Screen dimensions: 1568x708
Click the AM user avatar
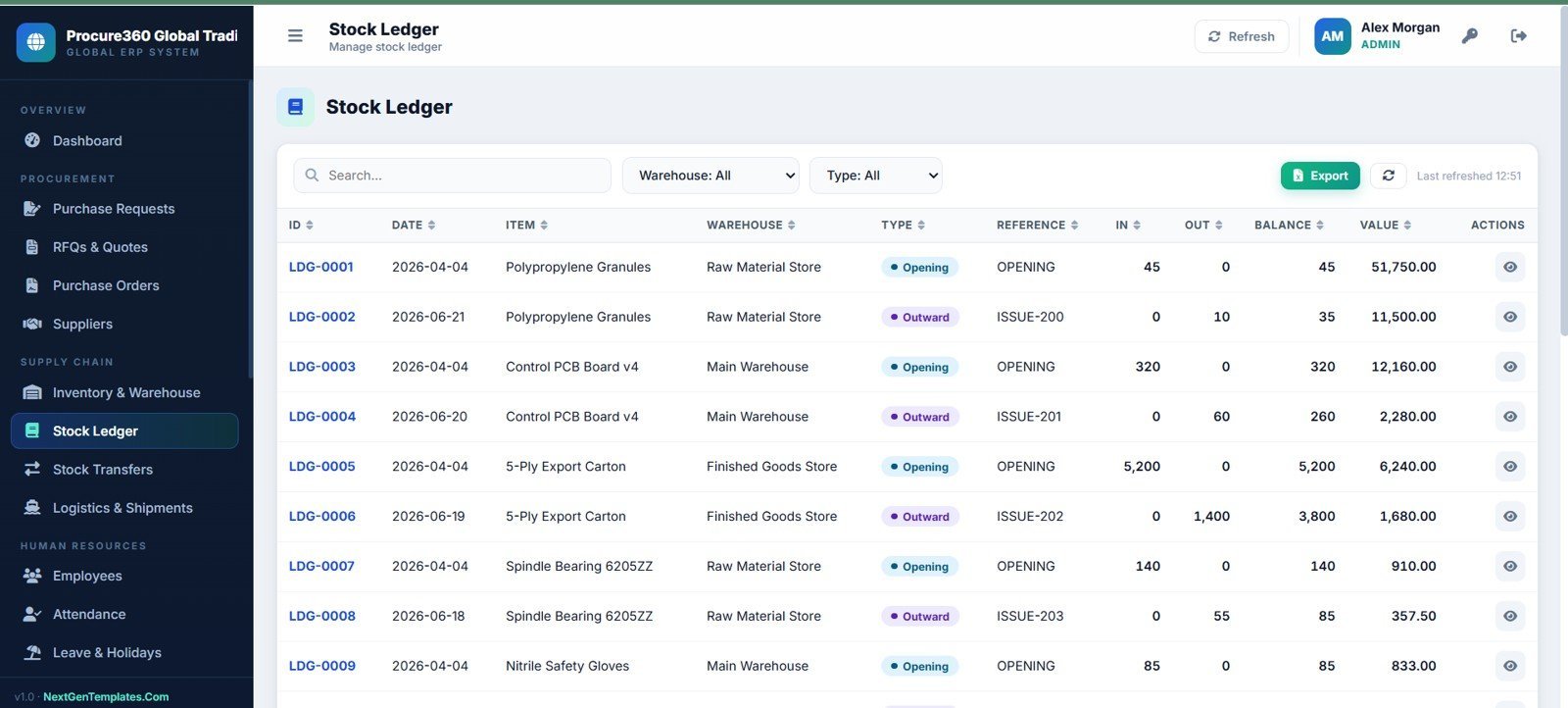[1332, 36]
